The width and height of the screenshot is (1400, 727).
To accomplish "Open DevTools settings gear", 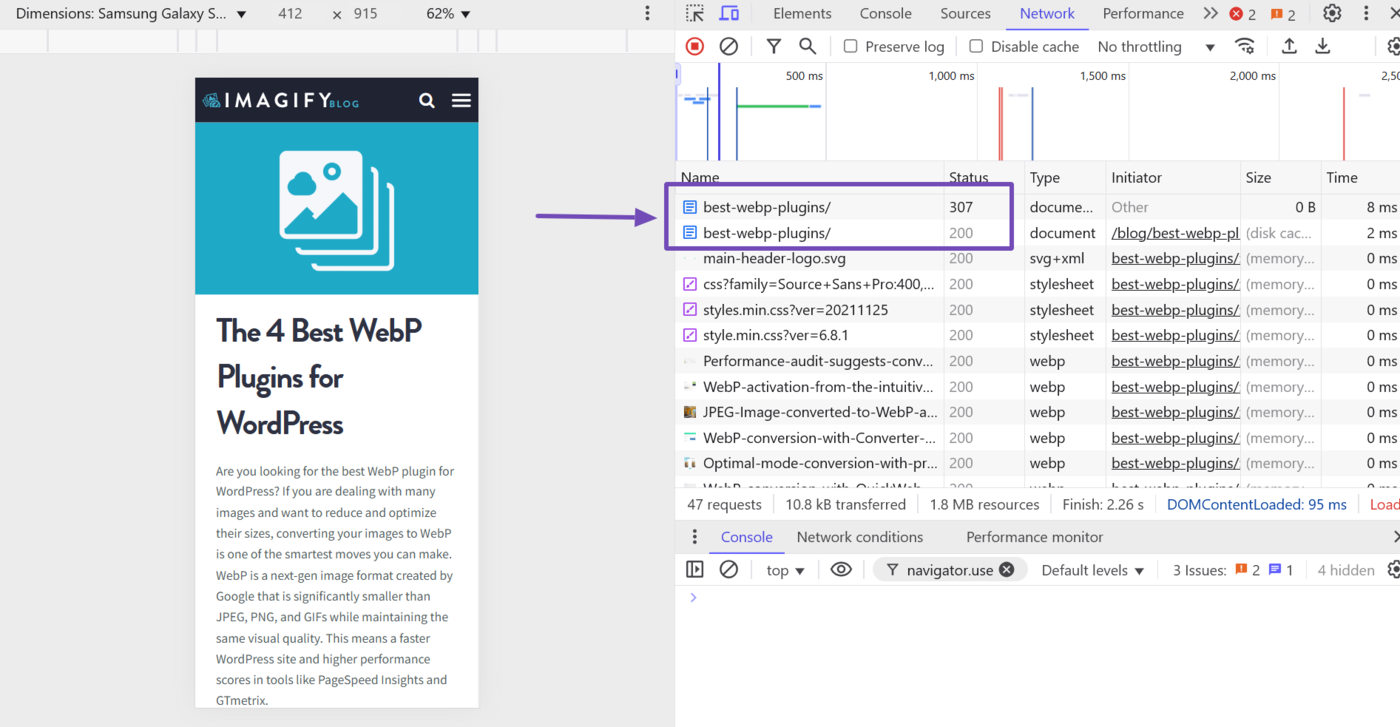I will point(1332,14).
